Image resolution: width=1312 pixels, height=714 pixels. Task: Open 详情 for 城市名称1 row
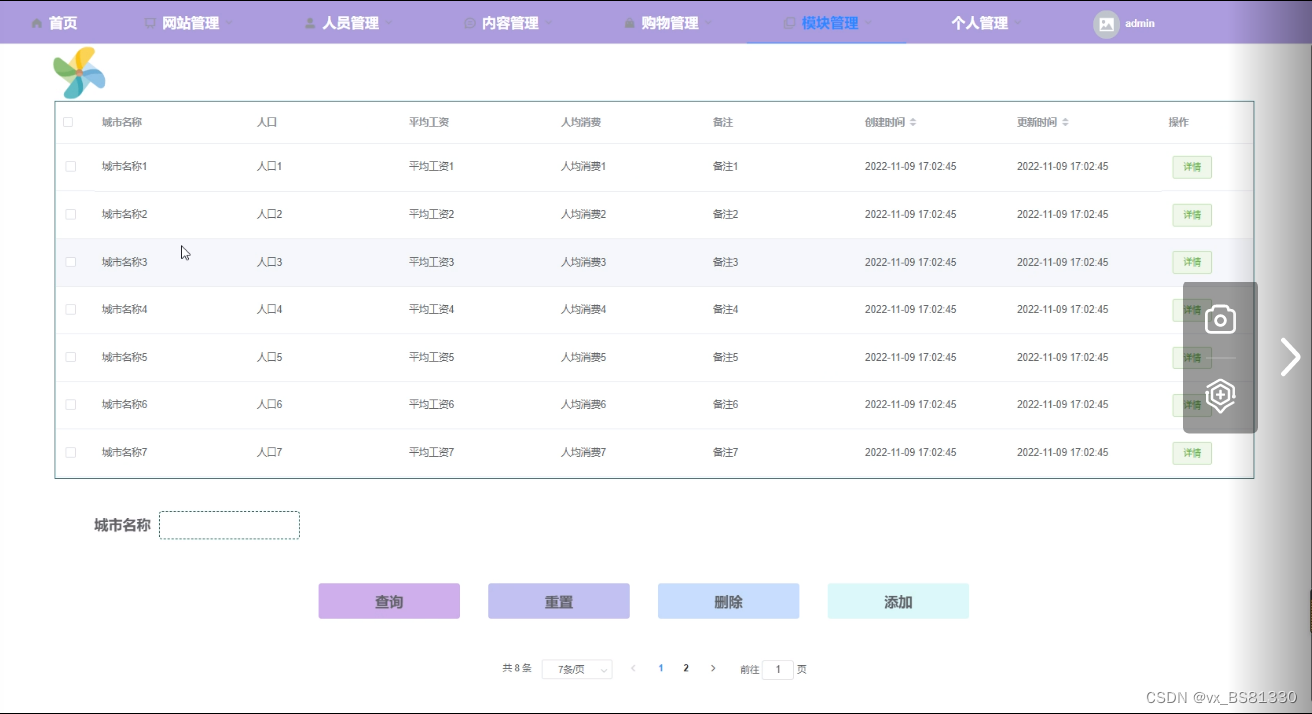[1192, 167]
